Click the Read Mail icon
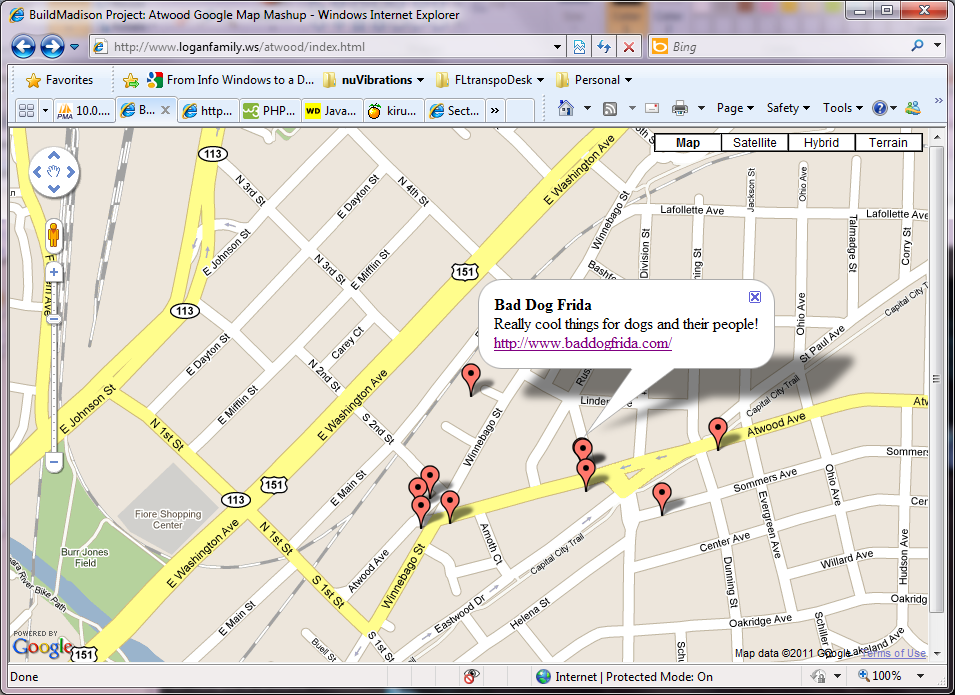This screenshot has height=695, width=980. (652, 108)
